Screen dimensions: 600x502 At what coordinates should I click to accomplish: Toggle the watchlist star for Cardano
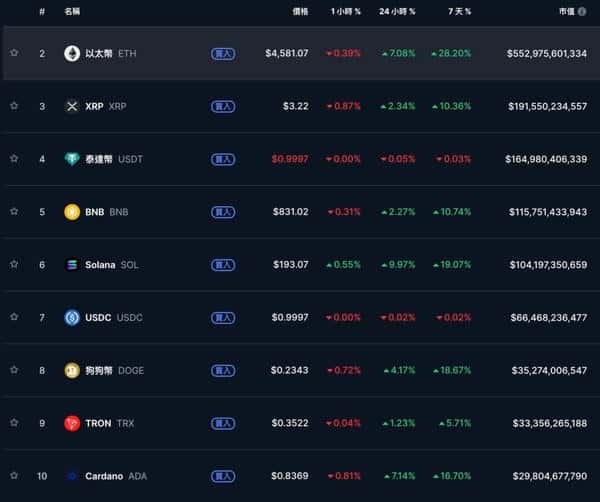[x=14, y=476]
